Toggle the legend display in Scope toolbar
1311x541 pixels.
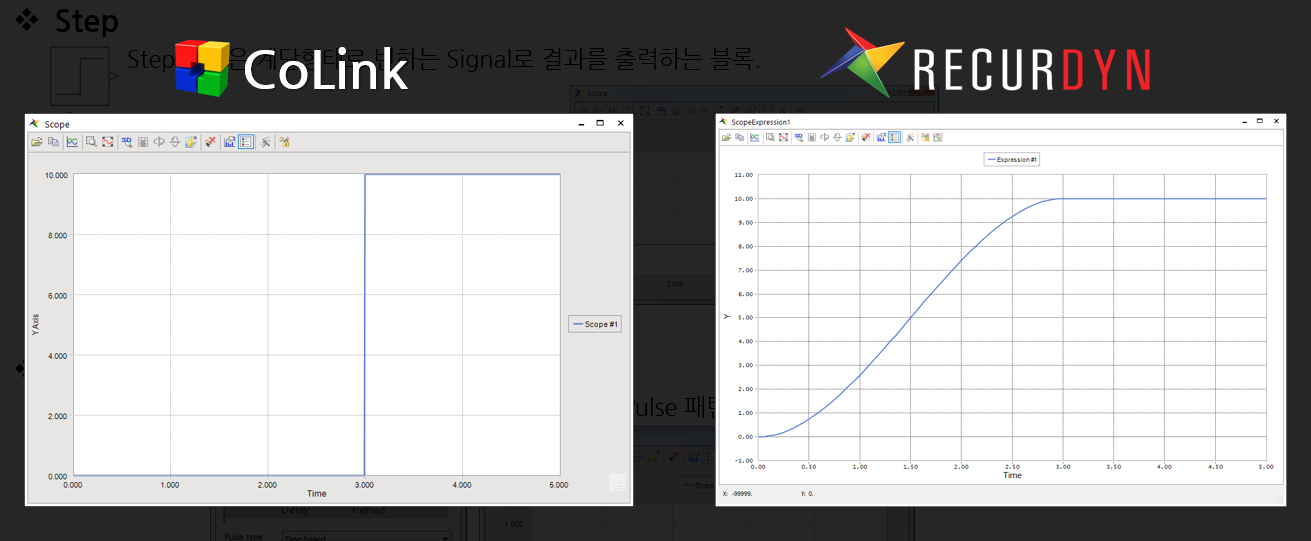point(246,142)
